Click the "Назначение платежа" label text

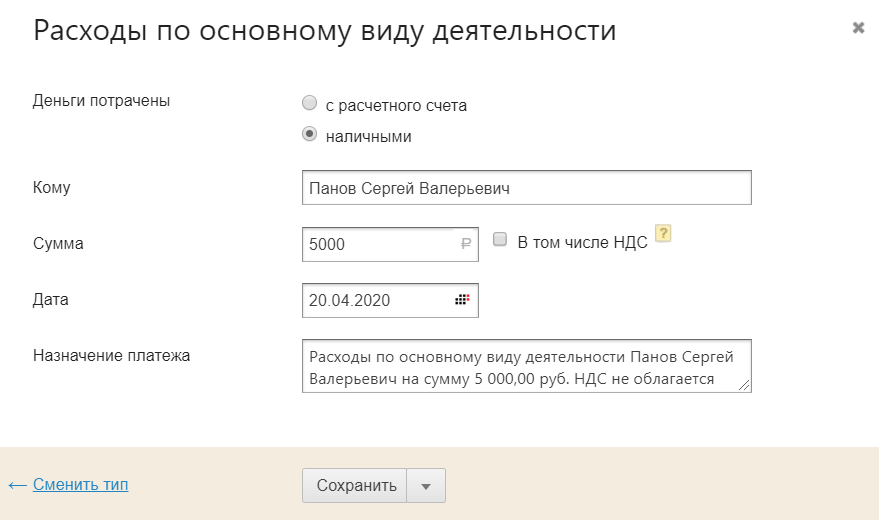[x=111, y=354]
